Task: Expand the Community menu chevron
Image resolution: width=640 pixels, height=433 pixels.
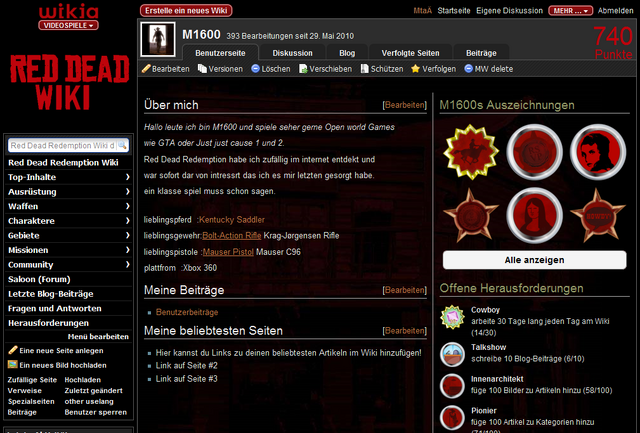Action: (x=127, y=264)
